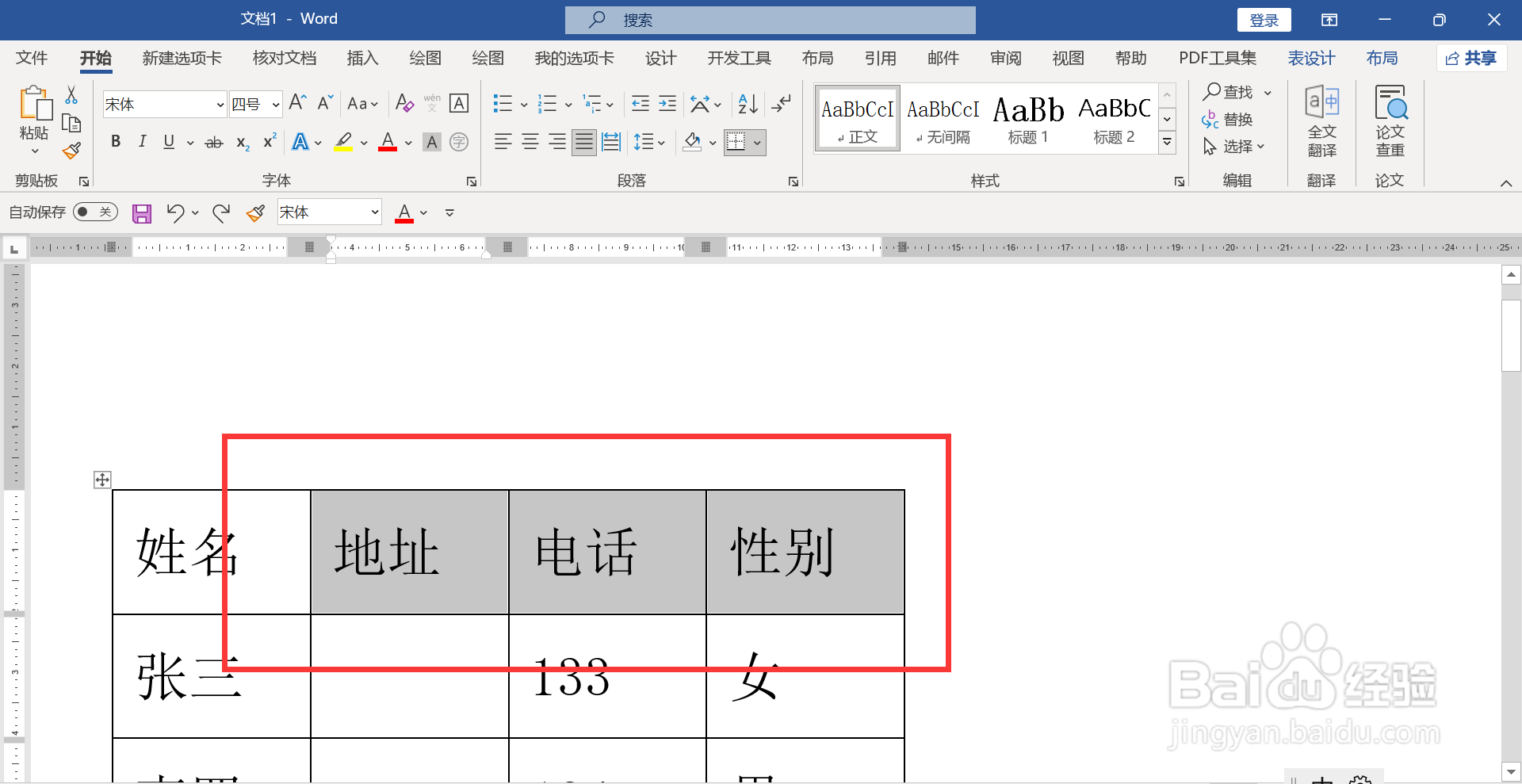Apply subscript formatting
The height and width of the screenshot is (784, 1522).
243,143
